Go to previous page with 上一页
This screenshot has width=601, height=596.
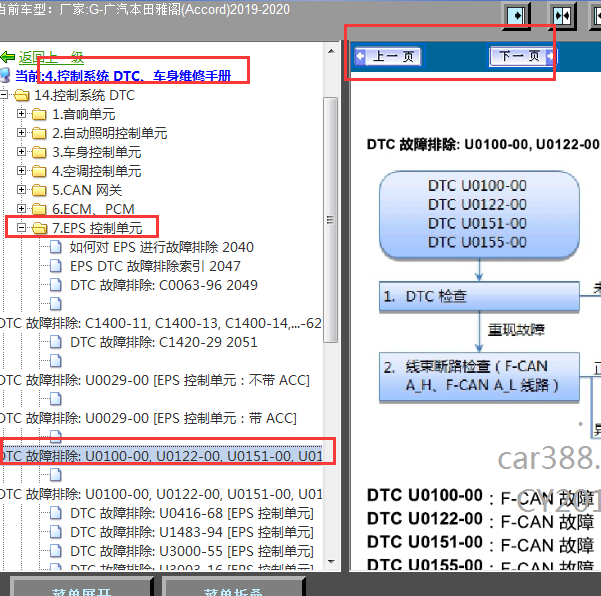click(x=388, y=57)
